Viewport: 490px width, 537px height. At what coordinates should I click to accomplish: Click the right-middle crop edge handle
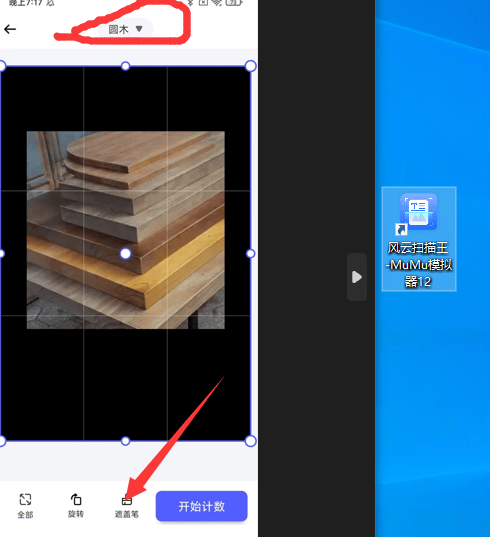(251, 253)
